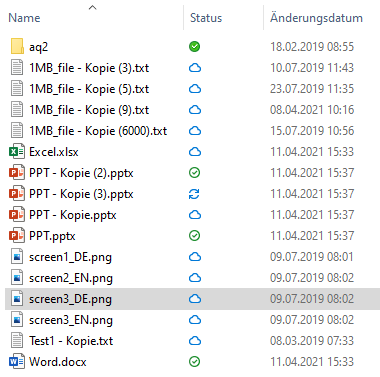Click the image icon of screen1_DE.png
Viewport: 380px width, 377px height.
[17, 257]
